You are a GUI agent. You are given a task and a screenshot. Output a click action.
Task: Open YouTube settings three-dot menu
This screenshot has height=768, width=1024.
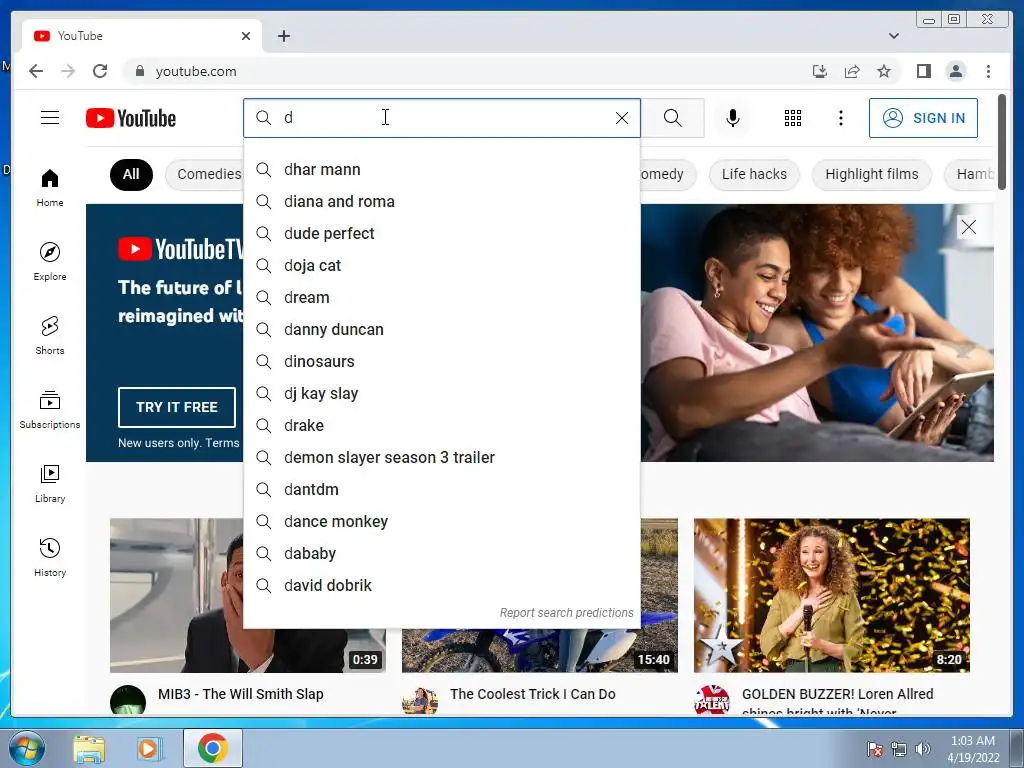pyautogui.click(x=840, y=118)
